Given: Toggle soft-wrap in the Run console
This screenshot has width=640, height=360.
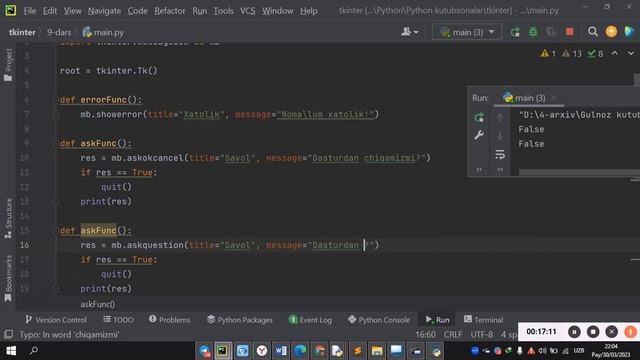Looking at the screenshot, I should coord(500,154).
